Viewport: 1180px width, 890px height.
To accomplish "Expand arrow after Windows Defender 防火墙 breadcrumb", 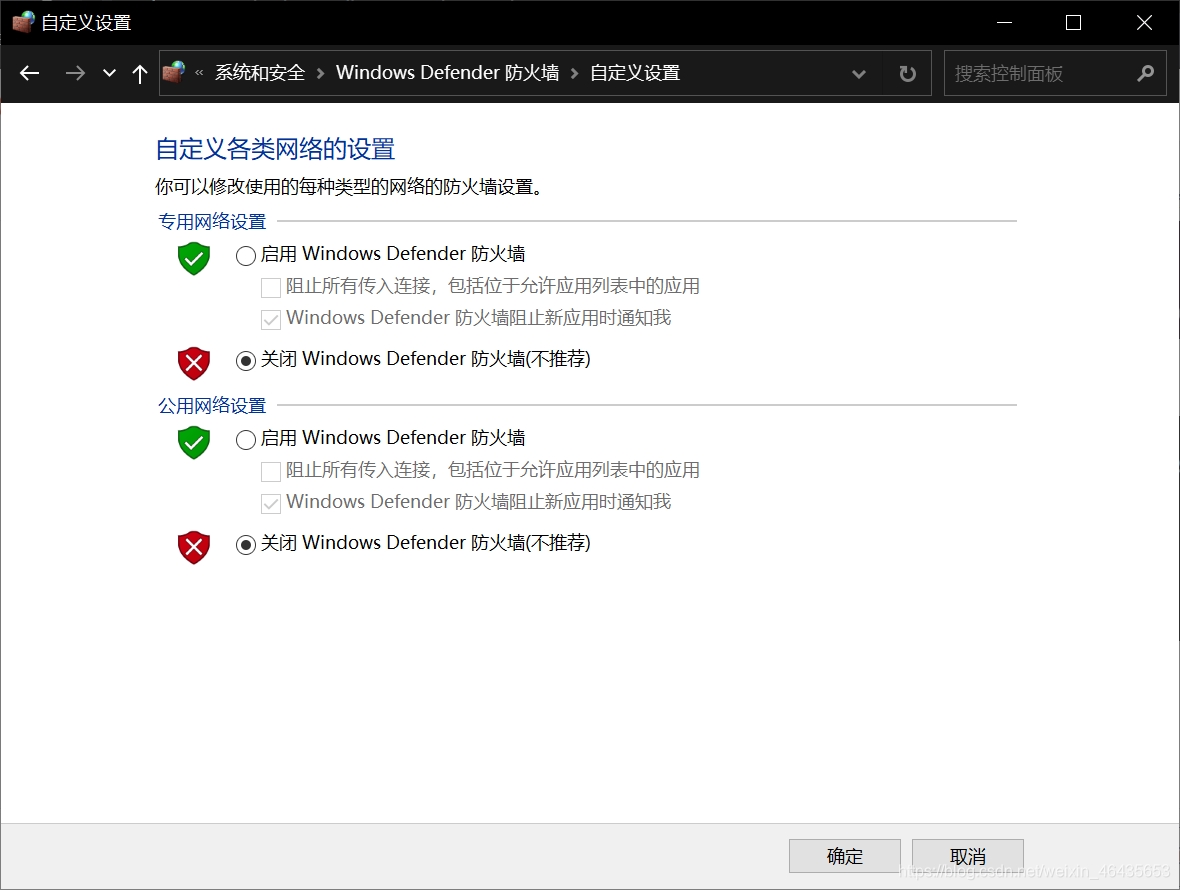I will [x=574, y=73].
